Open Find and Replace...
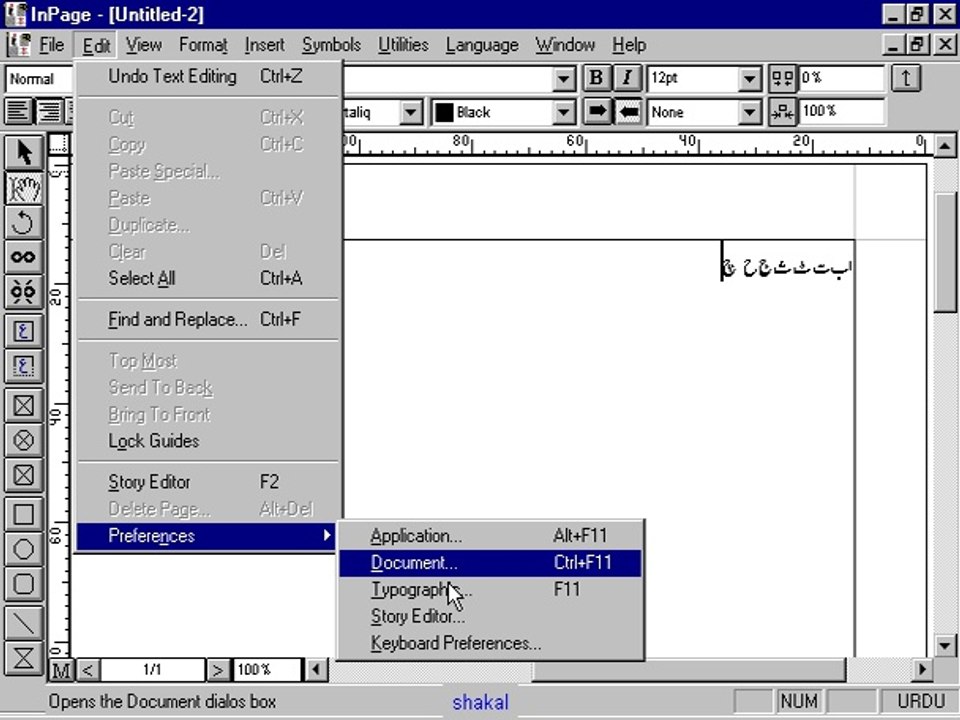Viewport: 960px width, 720px height. [208, 320]
